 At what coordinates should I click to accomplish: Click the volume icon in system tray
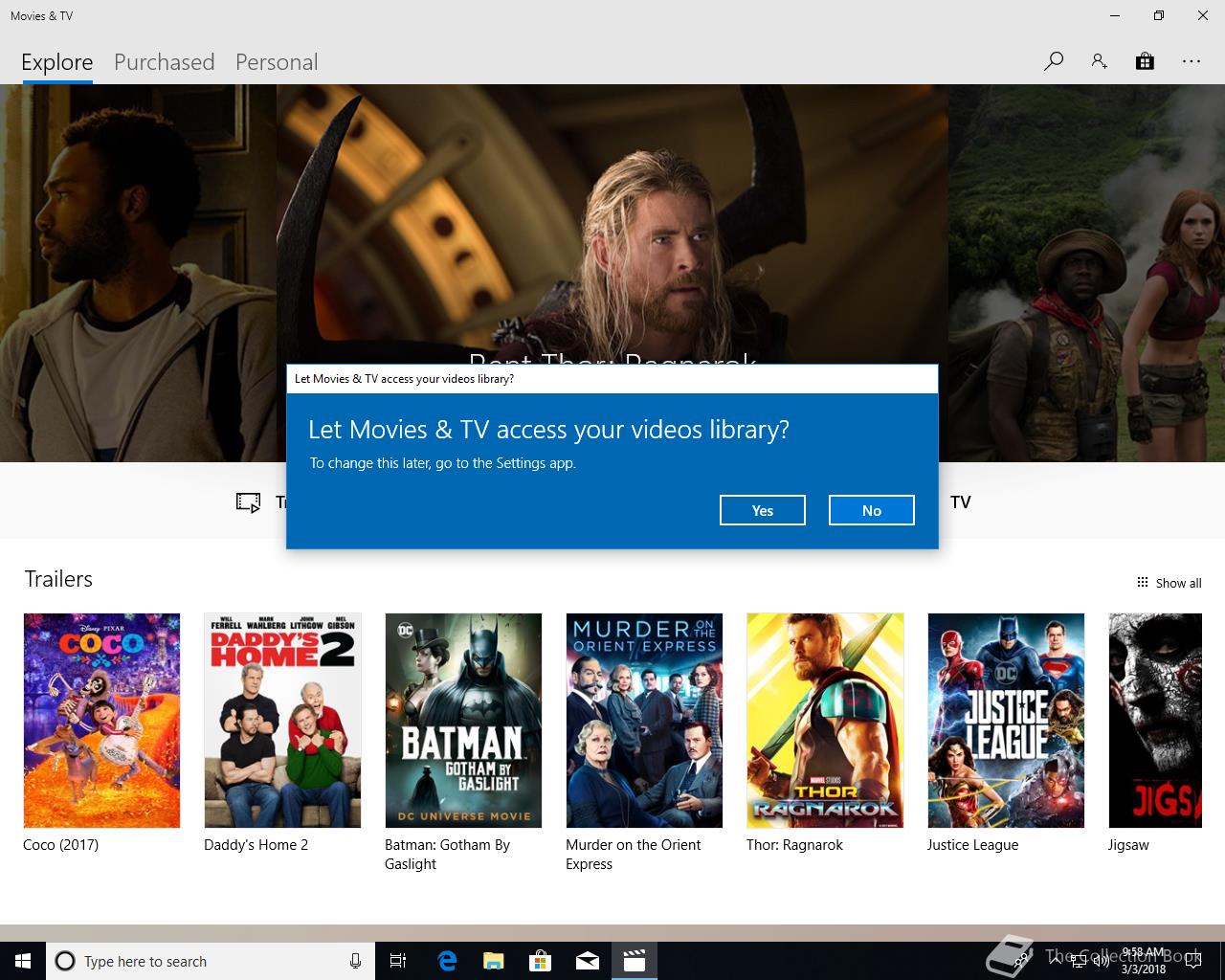pos(1101,961)
